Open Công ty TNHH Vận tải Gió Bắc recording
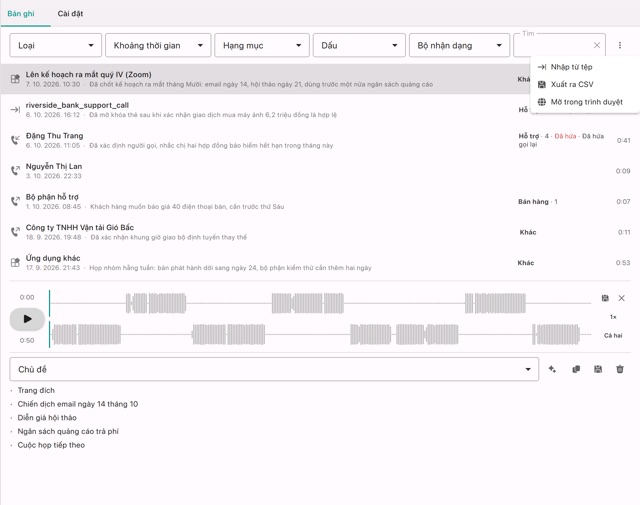640x505 pixels. [320, 232]
